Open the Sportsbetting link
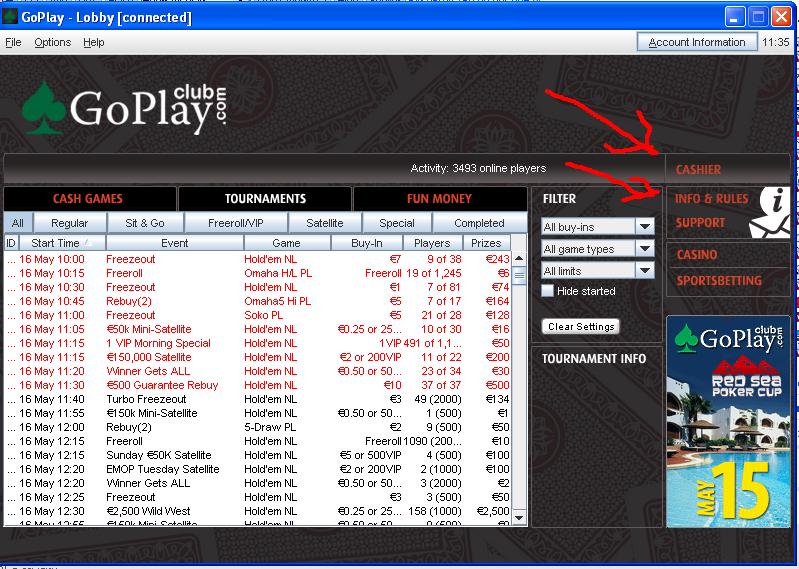Viewport: 799px width, 569px height. click(719, 280)
